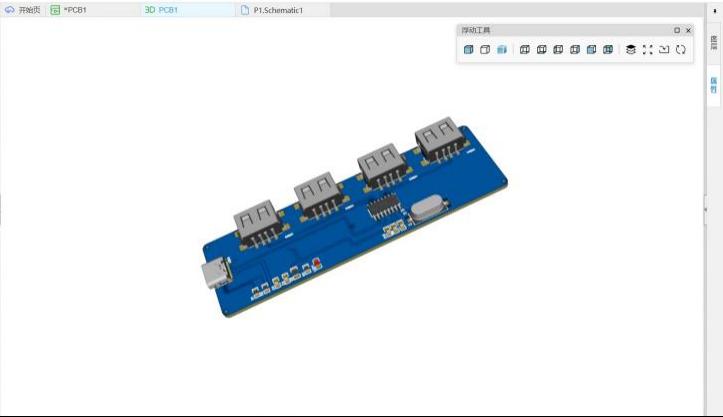Enable the blue translucent cube display mode
723x417 pixels.
pyautogui.click(x=502, y=50)
